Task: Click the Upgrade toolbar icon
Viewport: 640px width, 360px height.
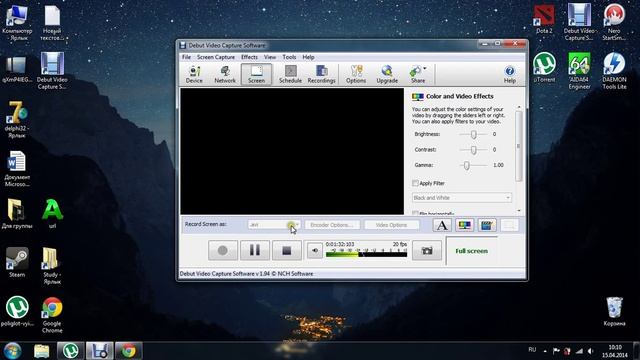Action: [387, 74]
